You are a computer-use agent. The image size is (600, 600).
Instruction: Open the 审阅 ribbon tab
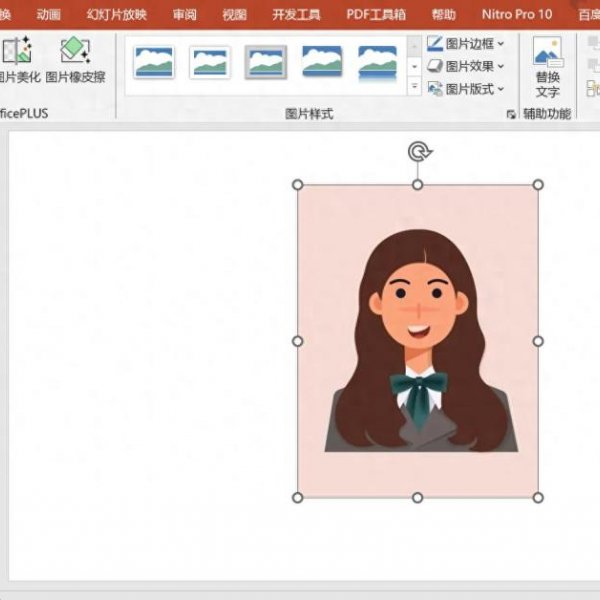tap(184, 14)
